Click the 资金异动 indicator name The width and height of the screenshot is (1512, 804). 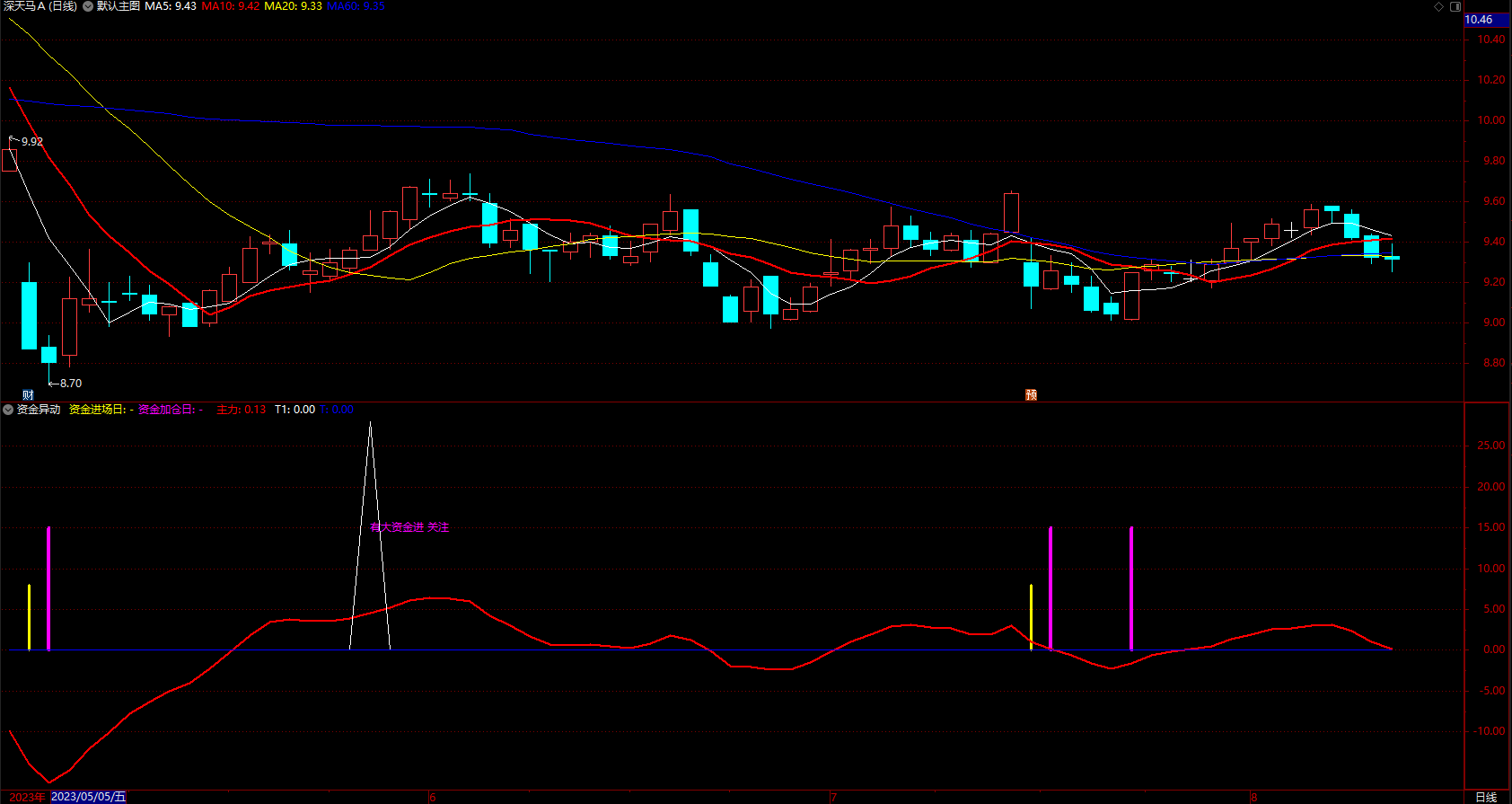[39, 410]
